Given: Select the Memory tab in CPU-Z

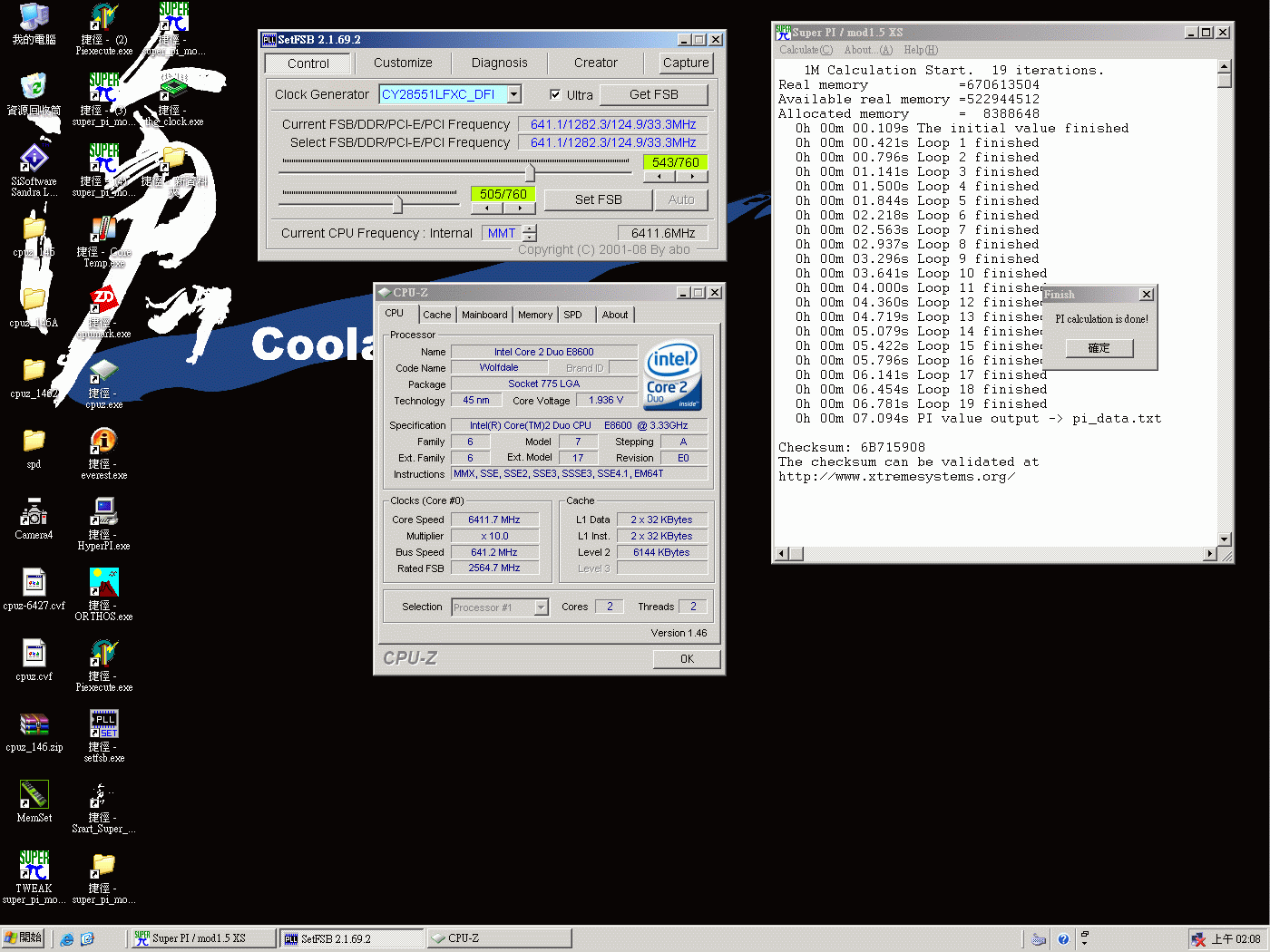Looking at the screenshot, I should 535,315.
